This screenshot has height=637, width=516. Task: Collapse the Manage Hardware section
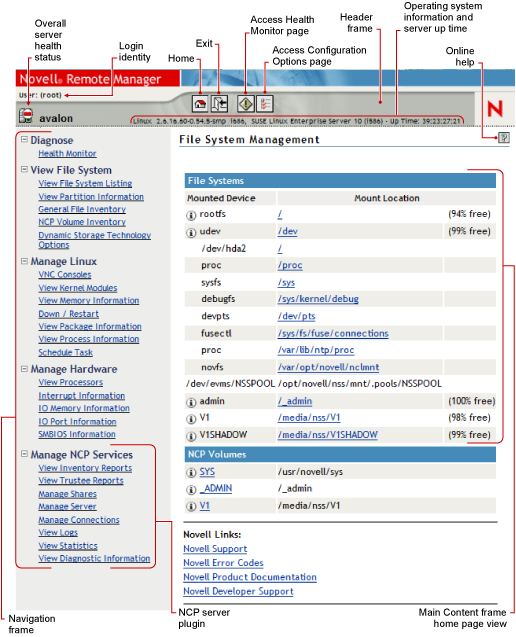point(24,368)
